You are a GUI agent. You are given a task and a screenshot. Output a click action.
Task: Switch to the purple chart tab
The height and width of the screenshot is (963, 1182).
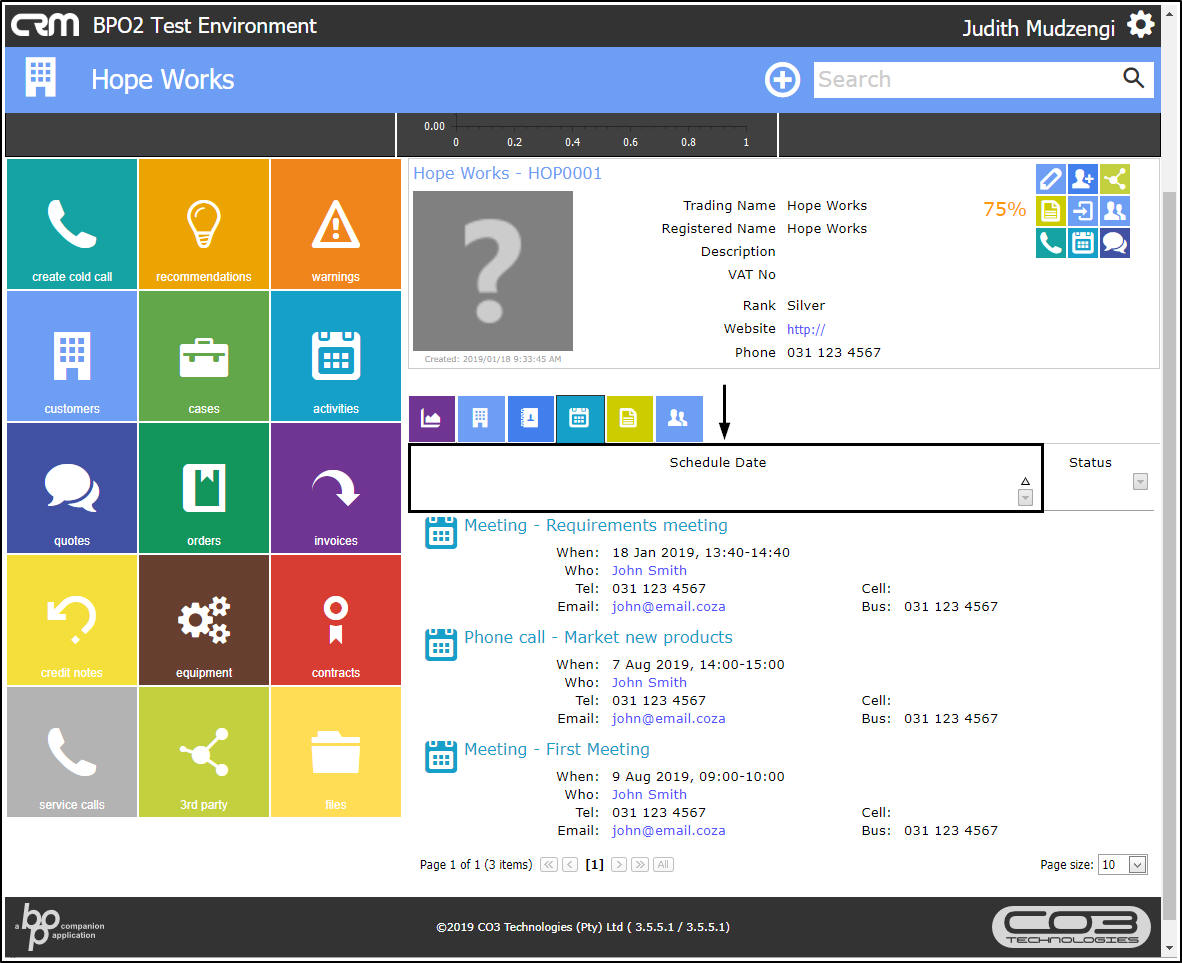click(x=432, y=419)
